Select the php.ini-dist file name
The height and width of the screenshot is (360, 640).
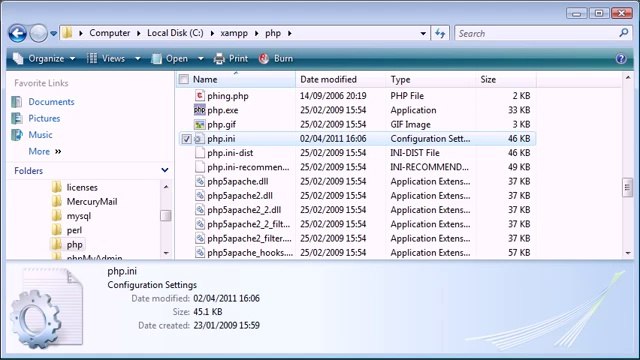(230, 153)
